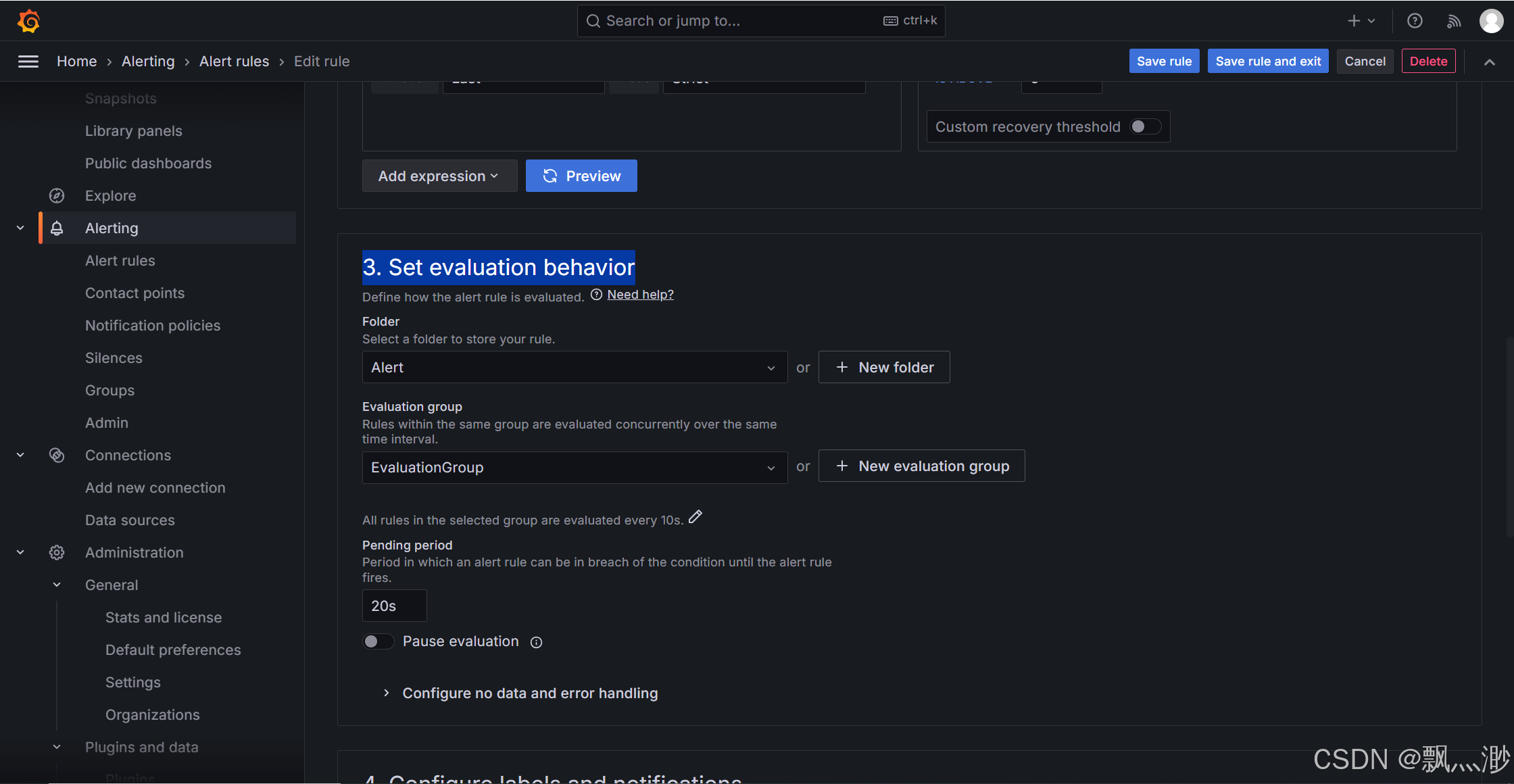Click the Preview button
Screen dimensions: 1514x784
[581, 176]
